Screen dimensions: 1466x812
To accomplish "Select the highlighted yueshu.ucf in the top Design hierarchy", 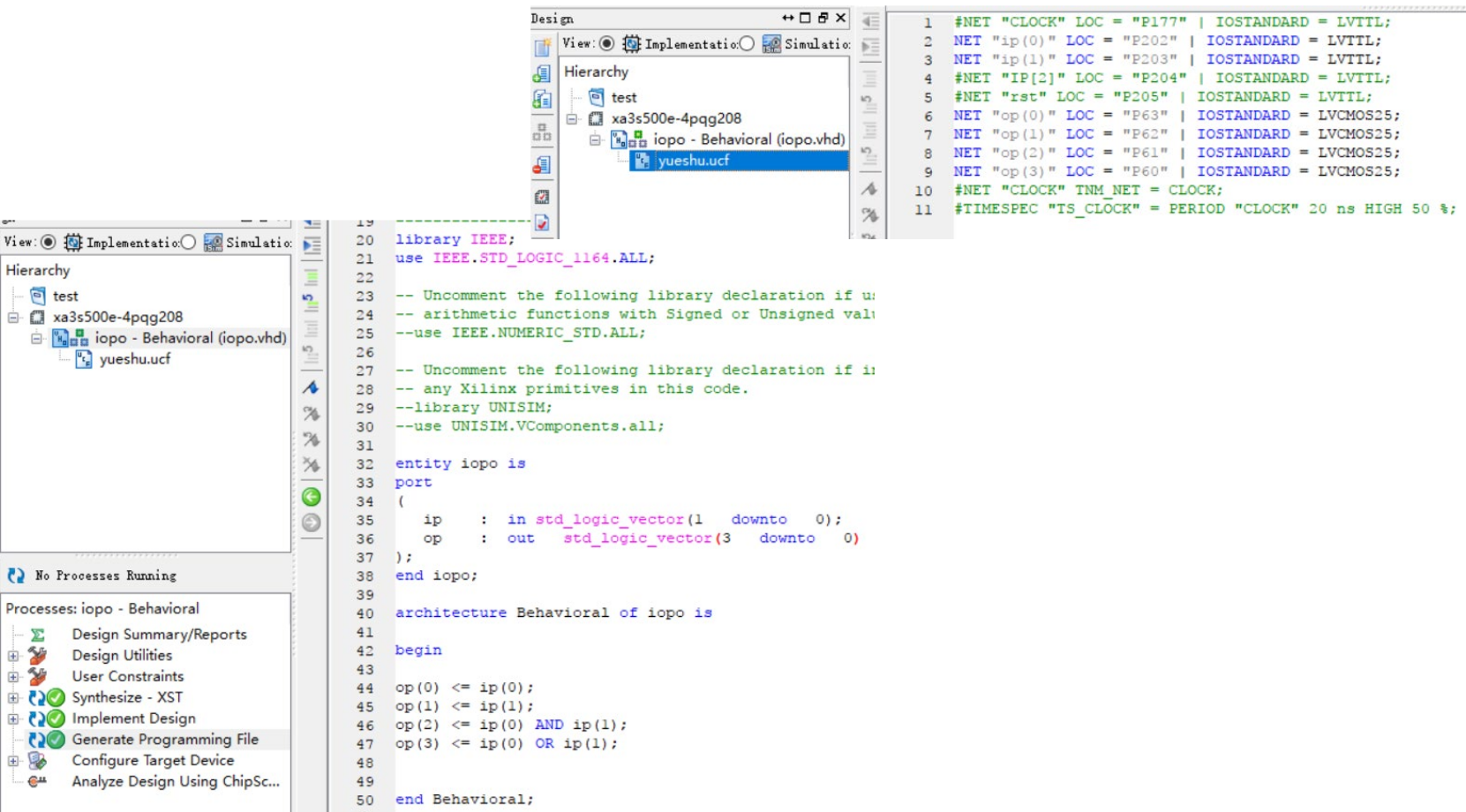I will 738,161.
